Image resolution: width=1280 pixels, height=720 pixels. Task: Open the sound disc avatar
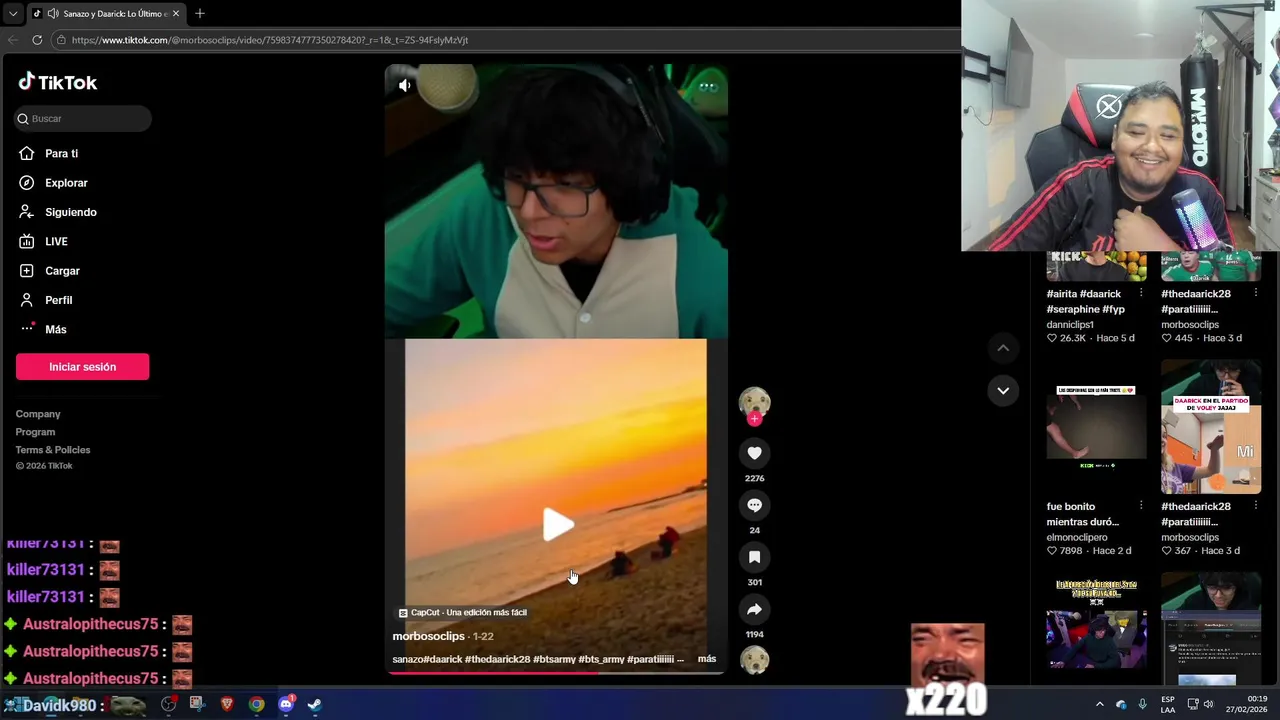tap(754, 660)
